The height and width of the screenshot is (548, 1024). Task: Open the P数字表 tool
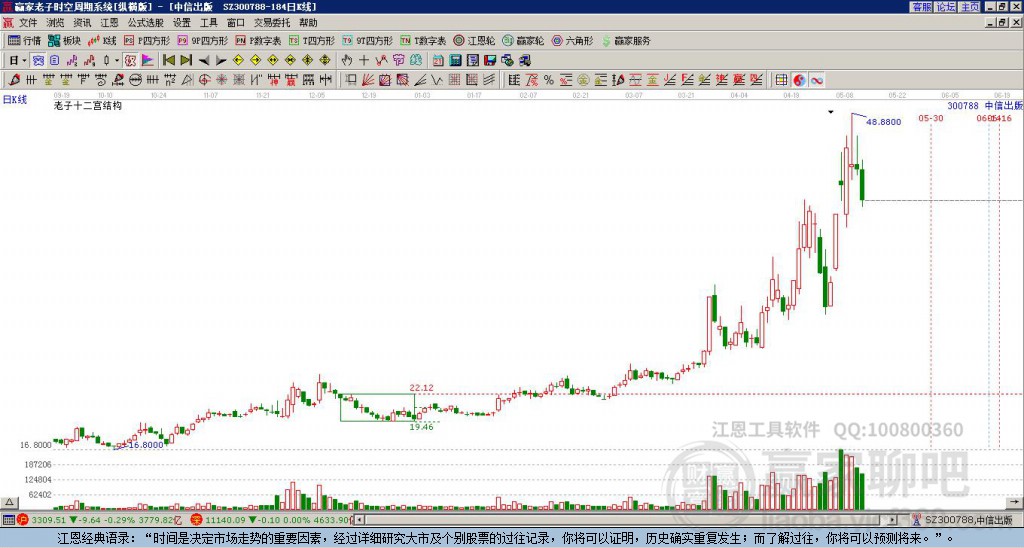[259, 40]
